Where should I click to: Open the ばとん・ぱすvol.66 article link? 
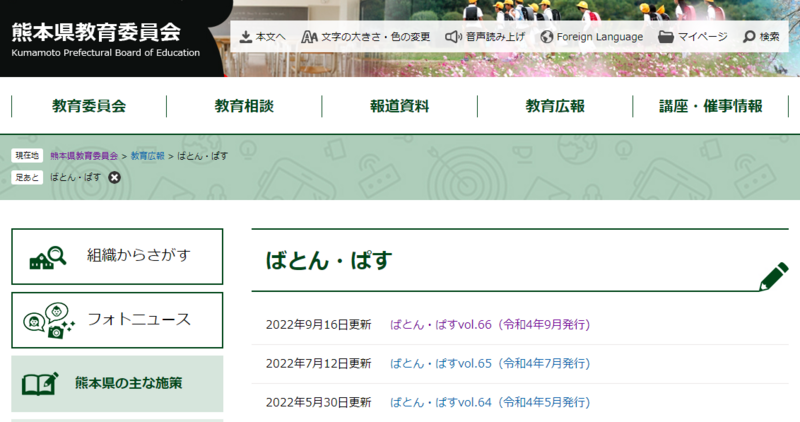489,325
